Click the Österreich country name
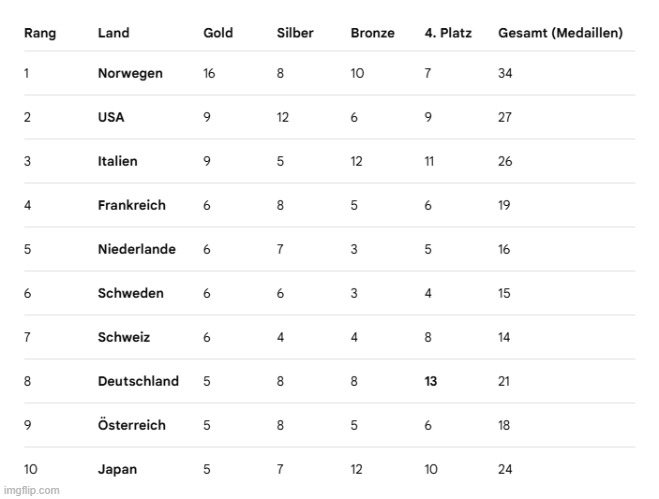 click(x=132, y=426)
